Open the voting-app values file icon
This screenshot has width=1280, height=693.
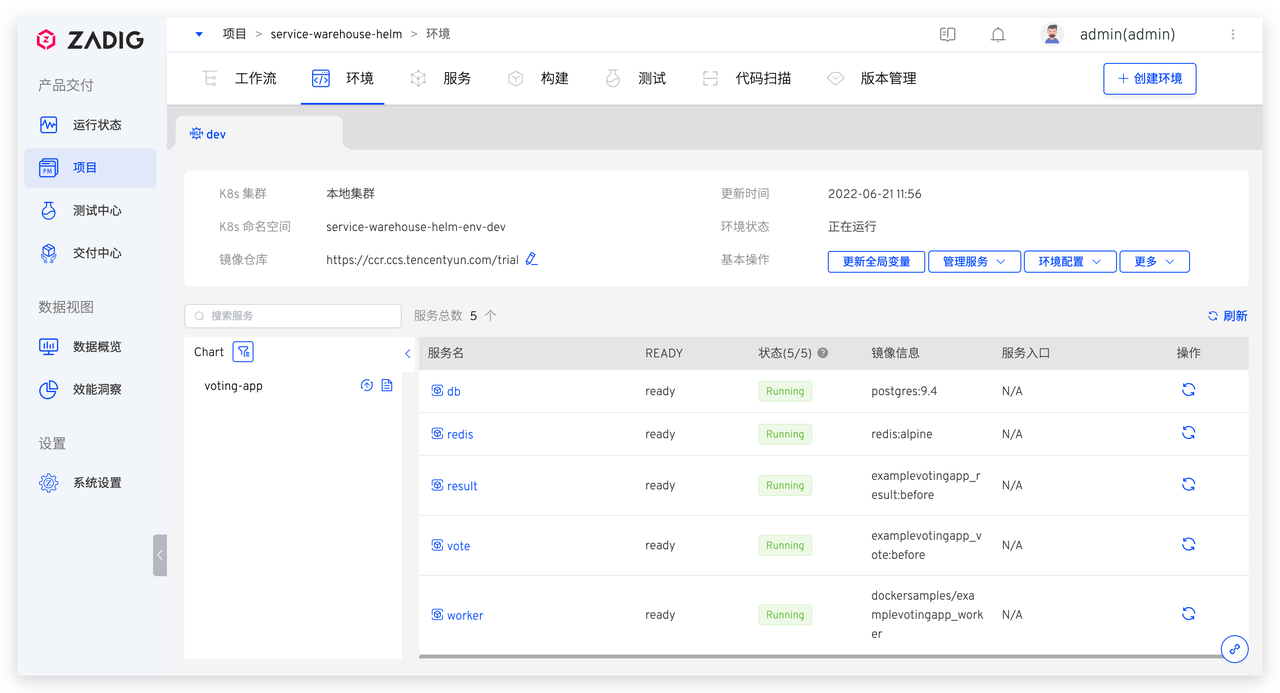point(387,386)
